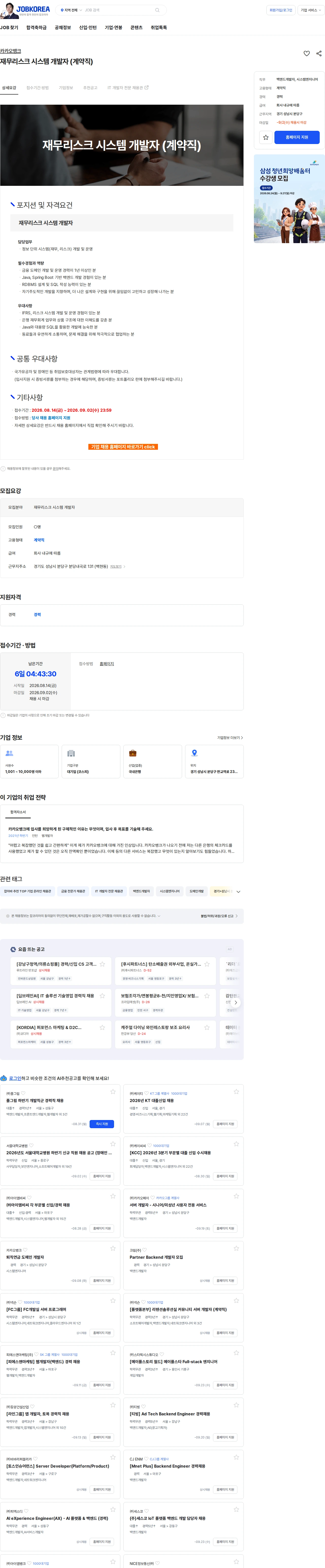
Task: Star the 풀그림 하반기 개발직군 job card
Action: pos(113,1092)
